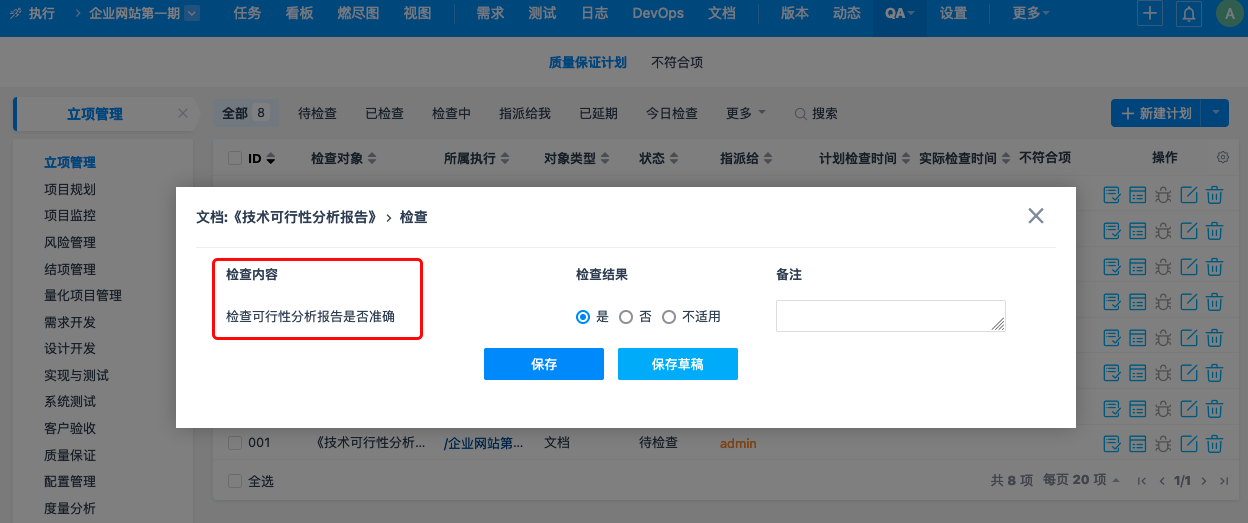Click the 保存 button
Image resolution: width=1248 pixels, height=523 pixels.
coord(544,364)
